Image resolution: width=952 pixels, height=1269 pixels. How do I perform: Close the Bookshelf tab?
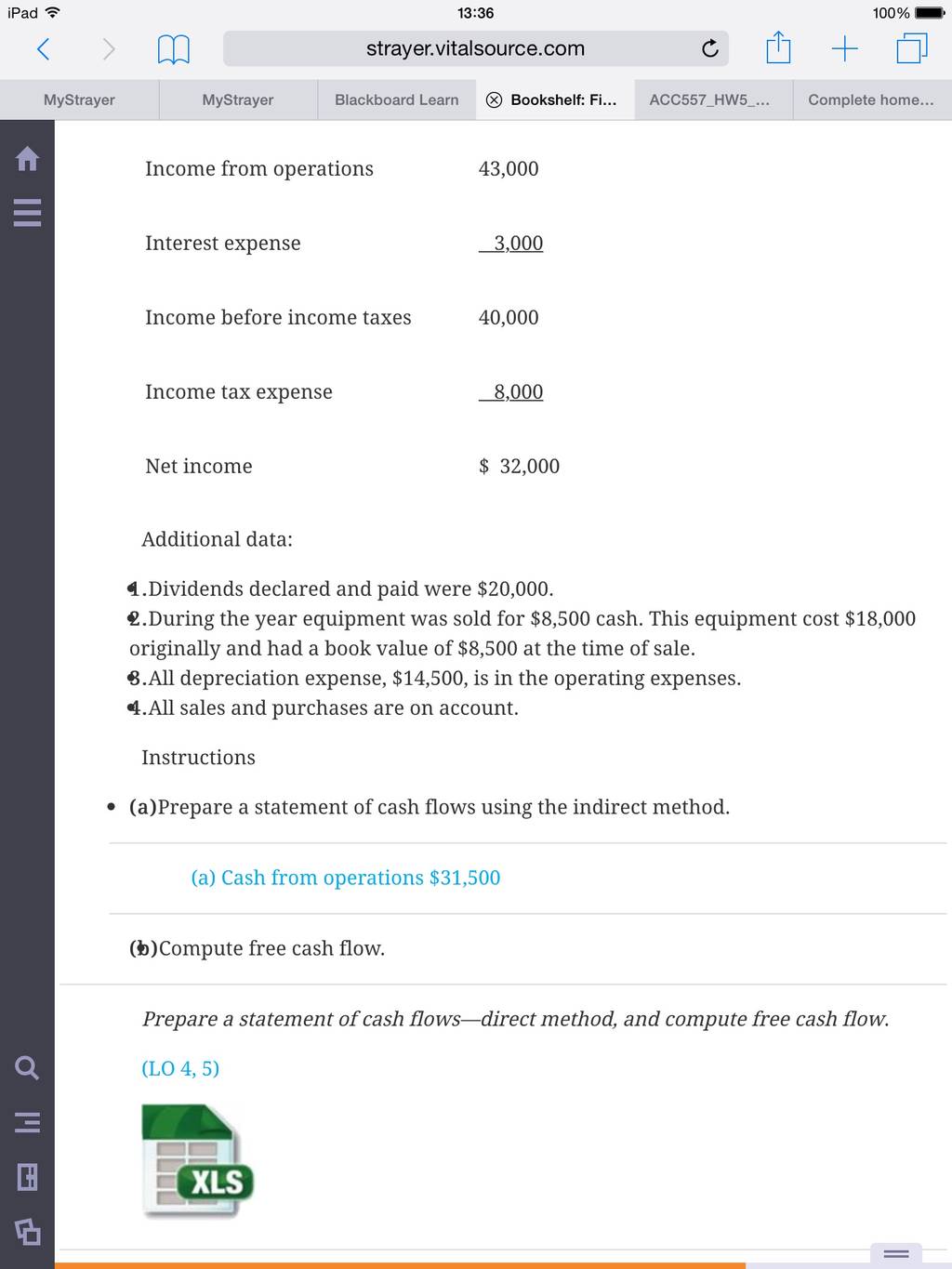coord(495,99)
